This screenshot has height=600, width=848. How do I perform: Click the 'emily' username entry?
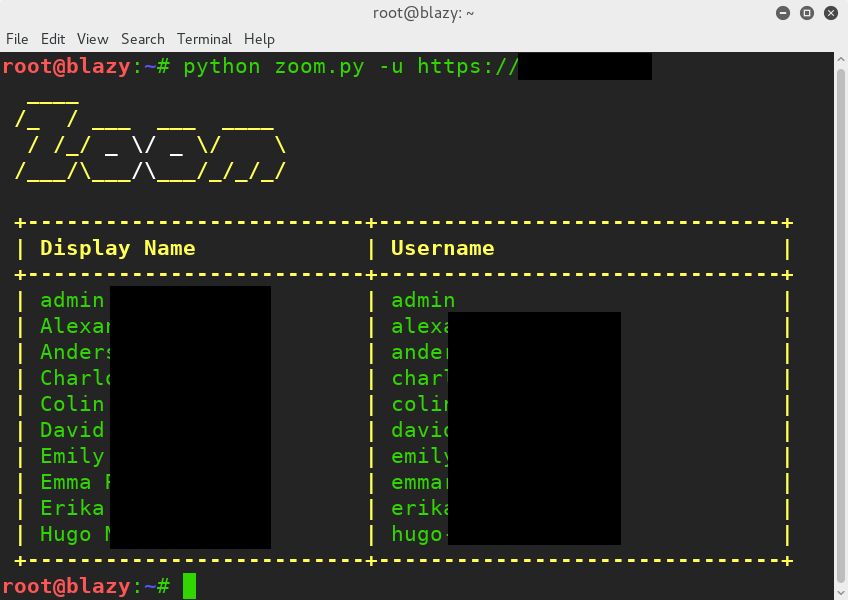pos(420,456)
